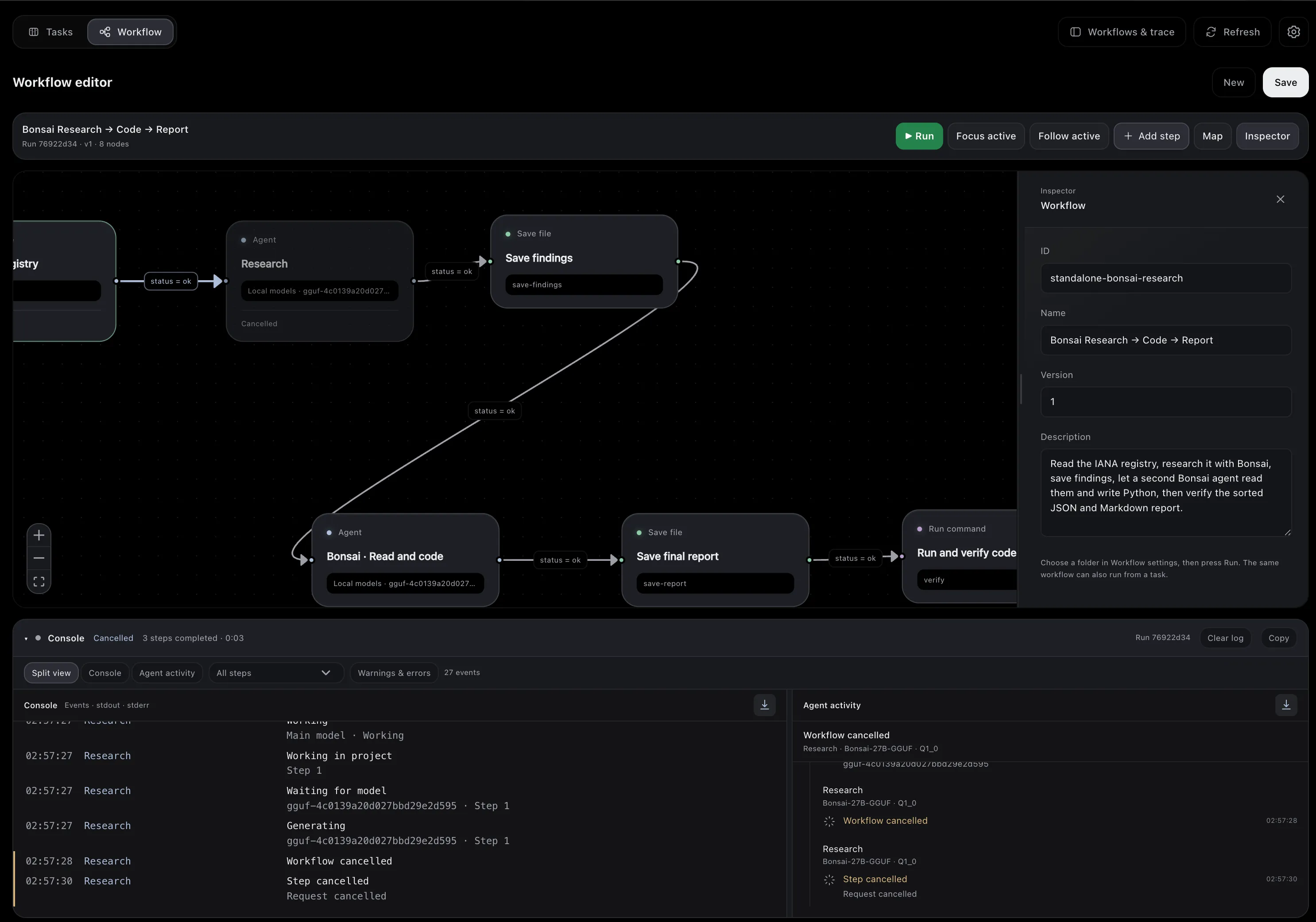
Task: Click 'Step cancelled' in Agent activity
Action: (875, 879)
